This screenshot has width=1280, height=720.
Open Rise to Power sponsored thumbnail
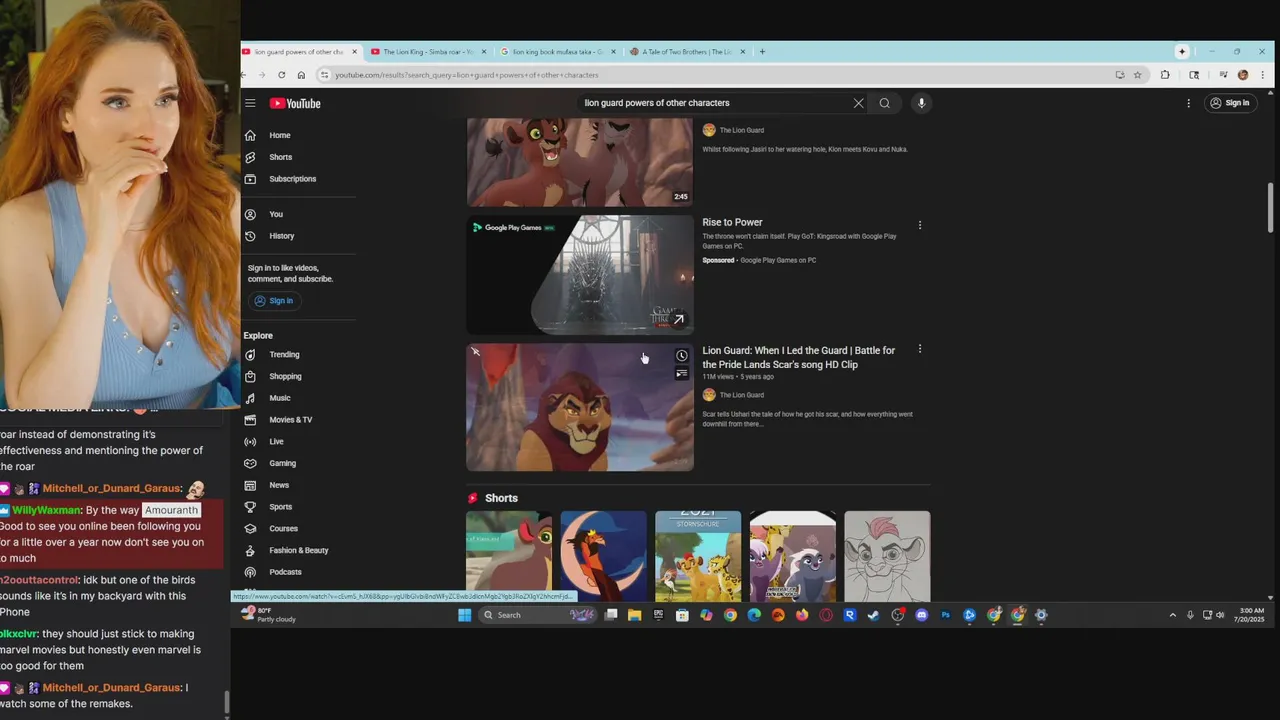point(580,275)
